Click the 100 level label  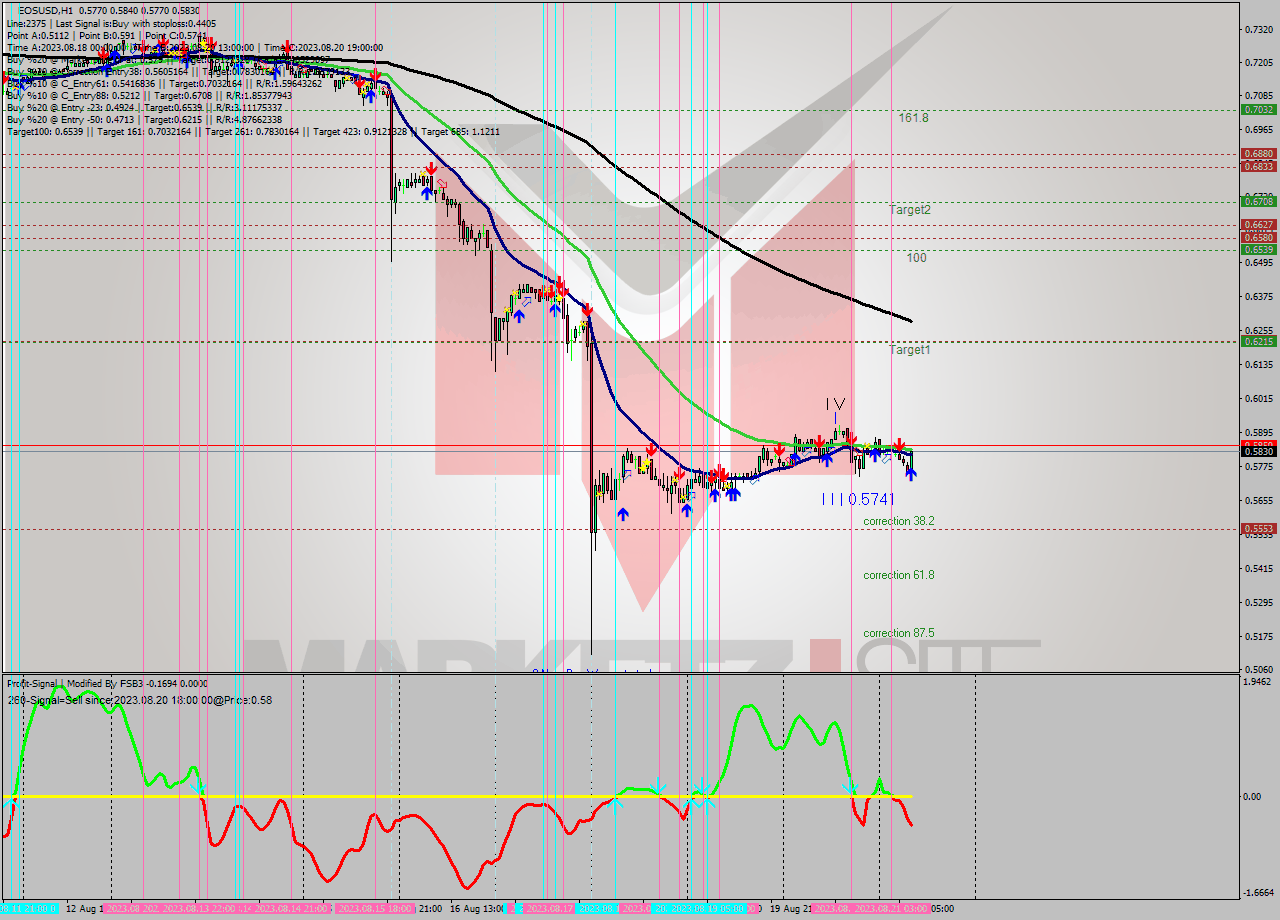point(916,258)
